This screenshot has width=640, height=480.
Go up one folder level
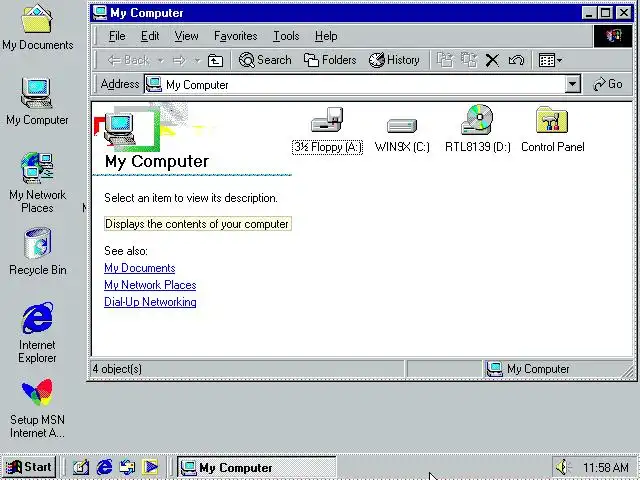point(215,60)
